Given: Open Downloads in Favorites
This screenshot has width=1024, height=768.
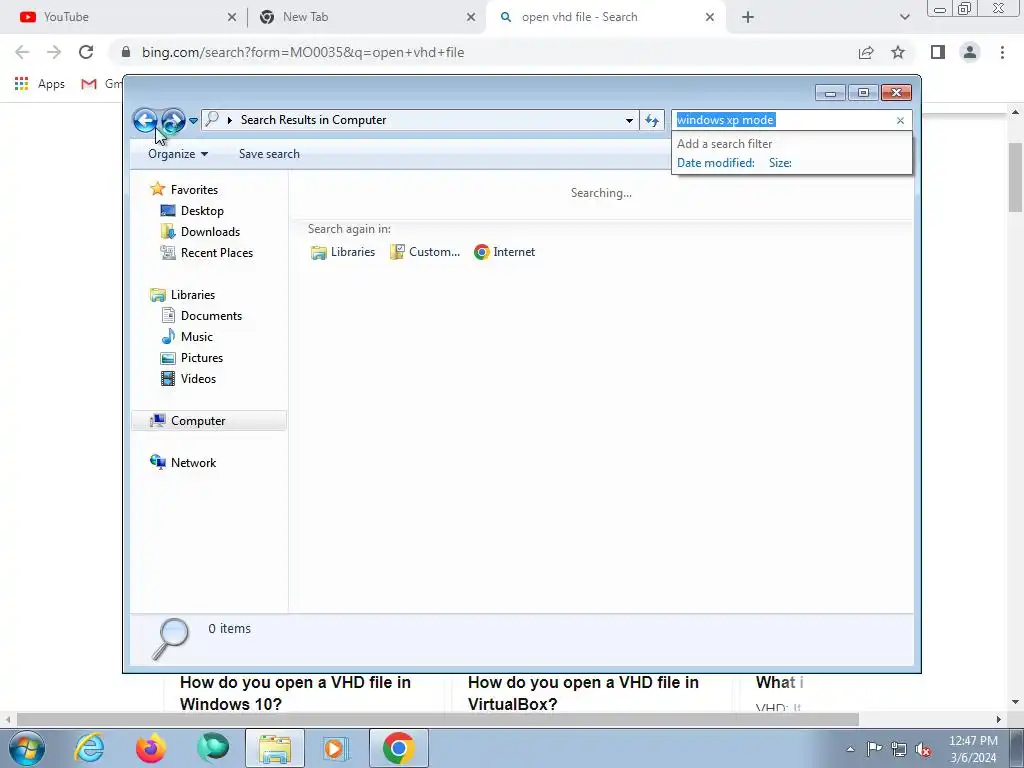Looking at the screenshot, I should 210,232.
